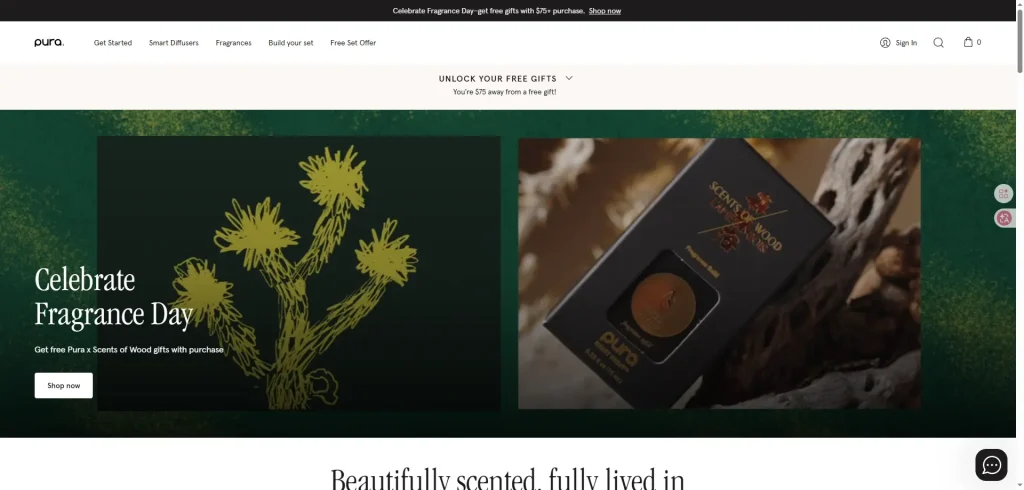This screenshot has height=490, width=1024.
Task: Open the Build your set page
Action: (x=291, y=42)
